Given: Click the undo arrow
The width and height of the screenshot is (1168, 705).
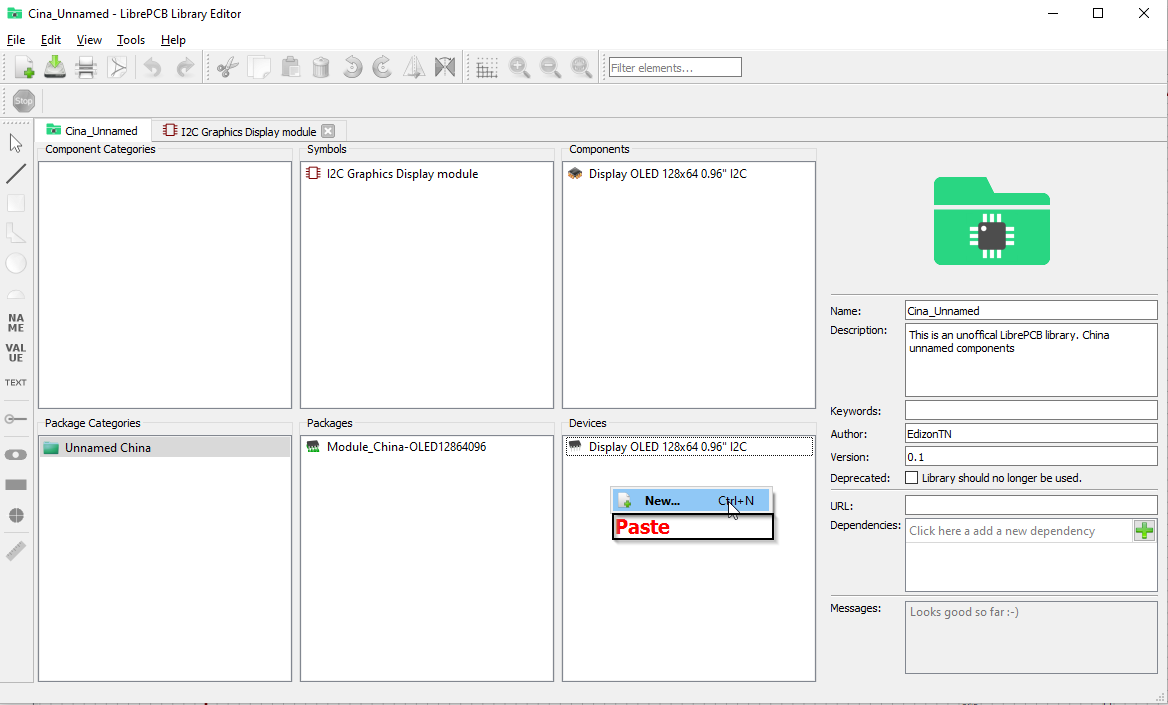Looking at the screenshot, I should click(x=151, y=66).
